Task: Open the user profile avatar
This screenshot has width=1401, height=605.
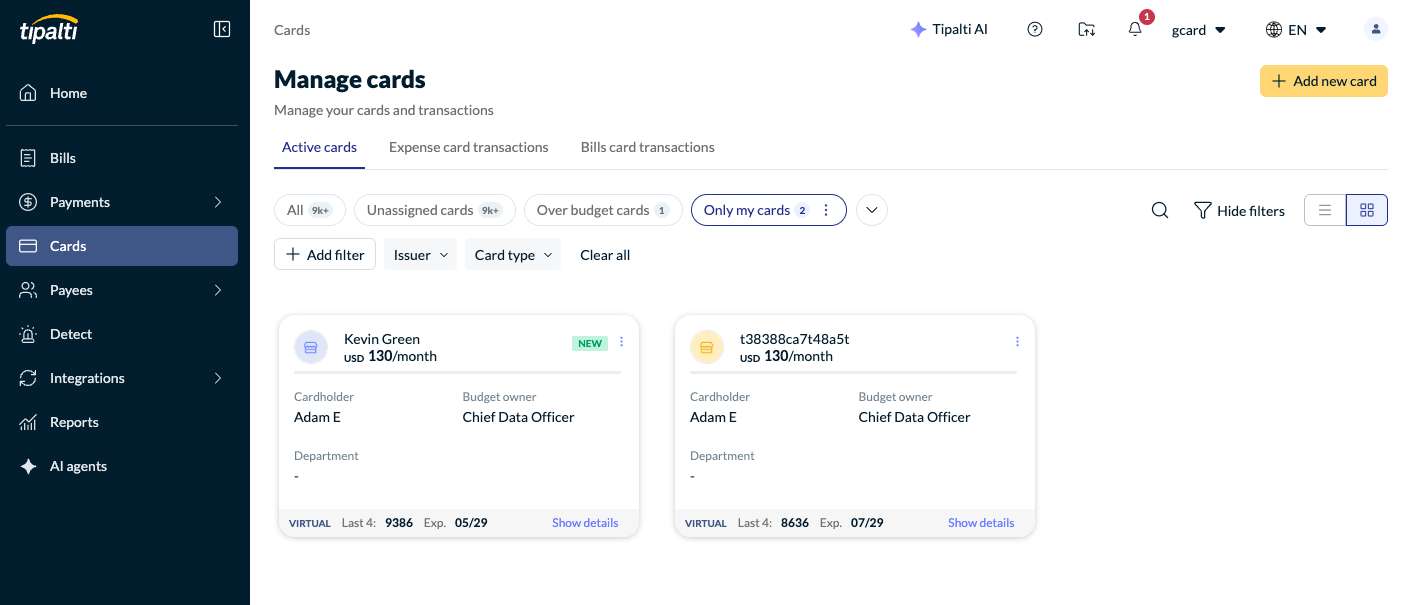Action: point(1376,30)
